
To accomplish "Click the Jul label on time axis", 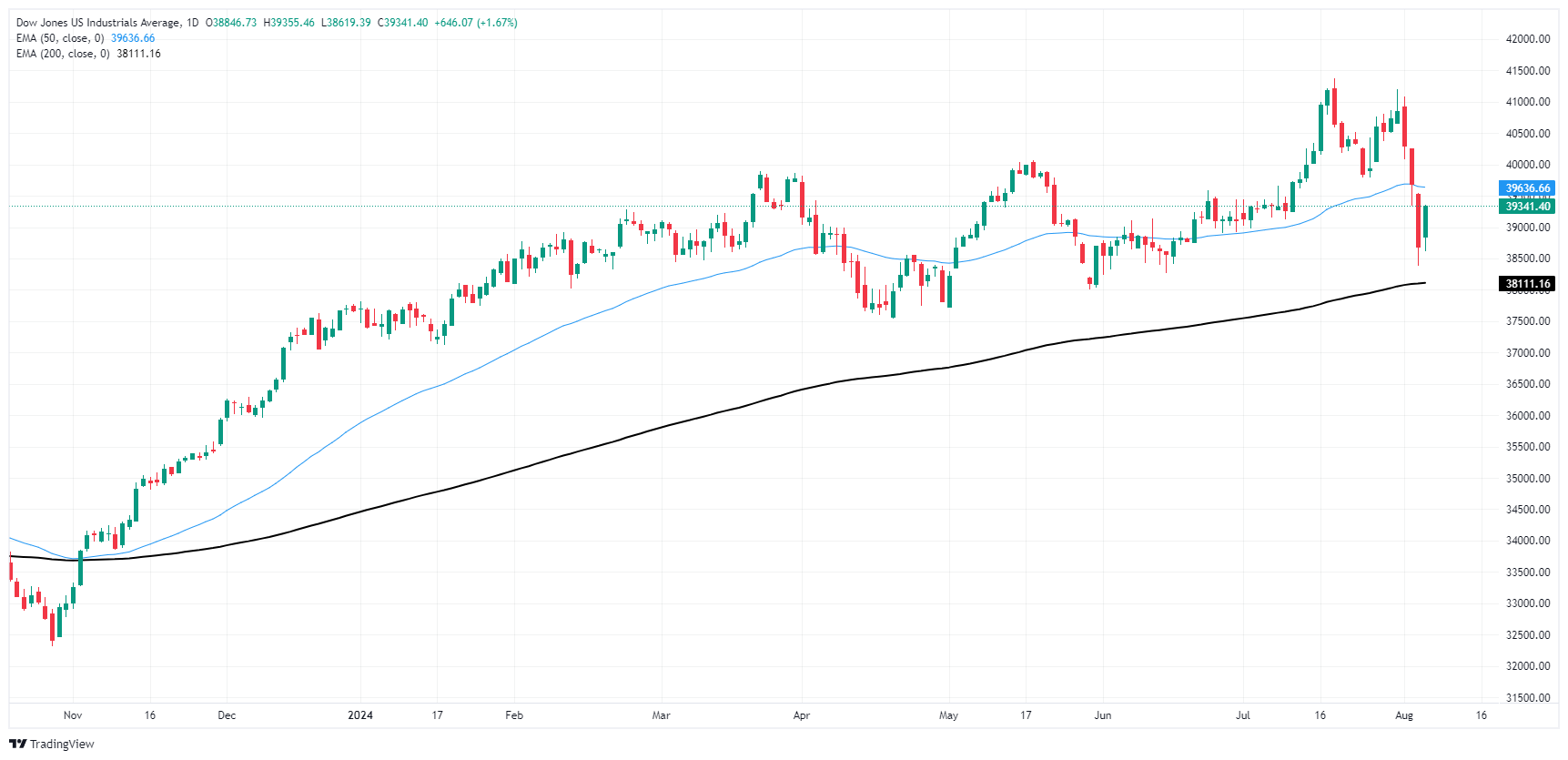I will click(x=1243, y=715).
